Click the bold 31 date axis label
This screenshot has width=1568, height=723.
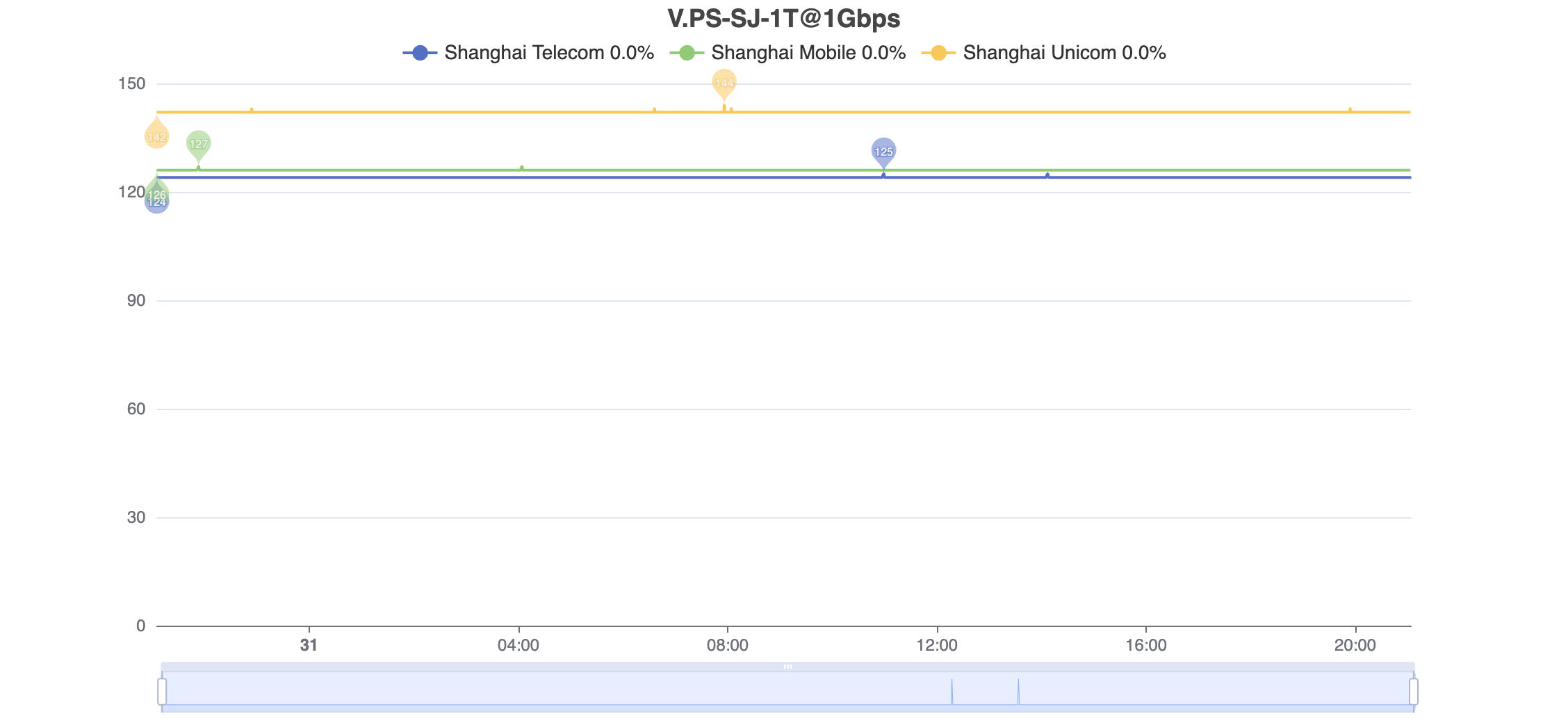coord(309,645)
